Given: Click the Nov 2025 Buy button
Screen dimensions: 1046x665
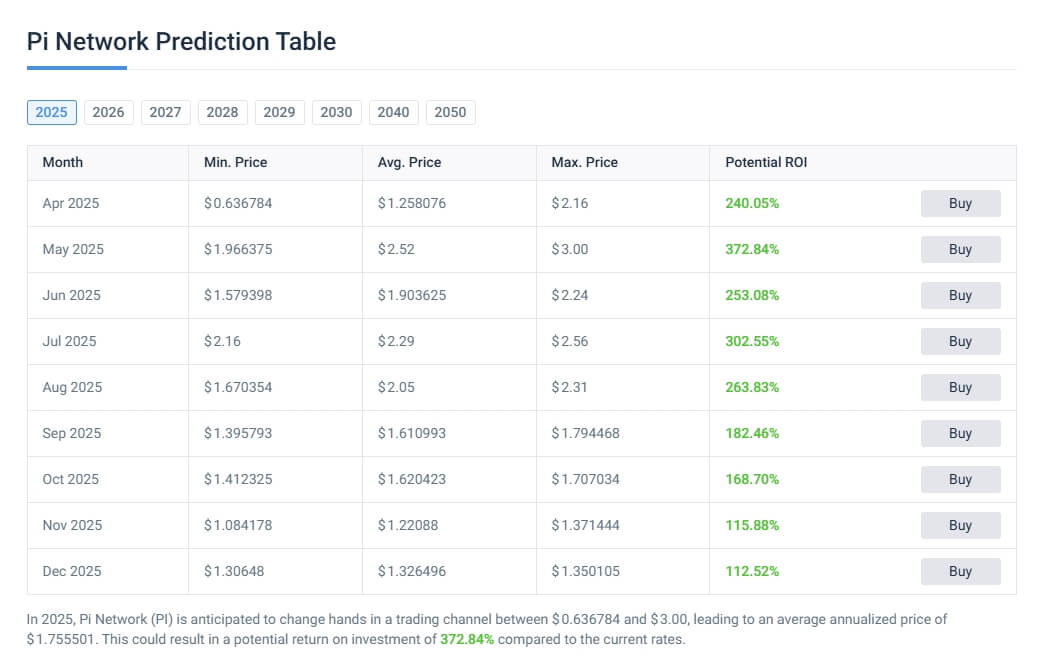Looking at the screenshot, I should (x=960, y=525).
